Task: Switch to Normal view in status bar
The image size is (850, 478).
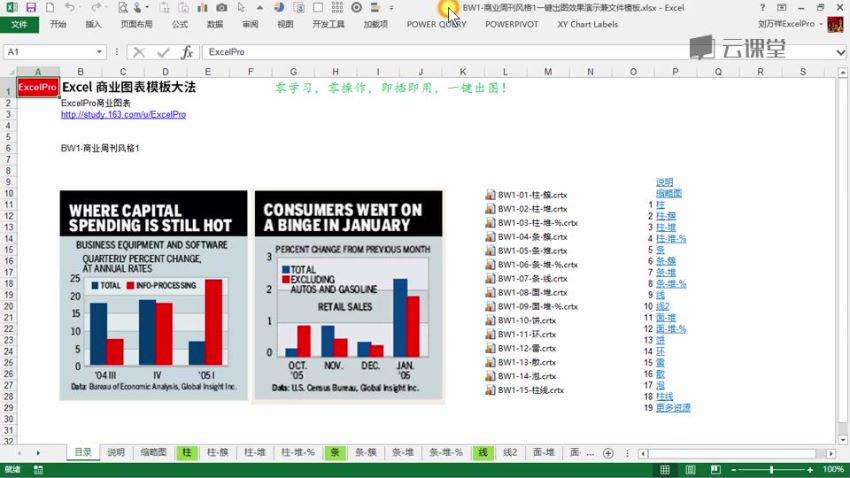Action: [665, 470]
